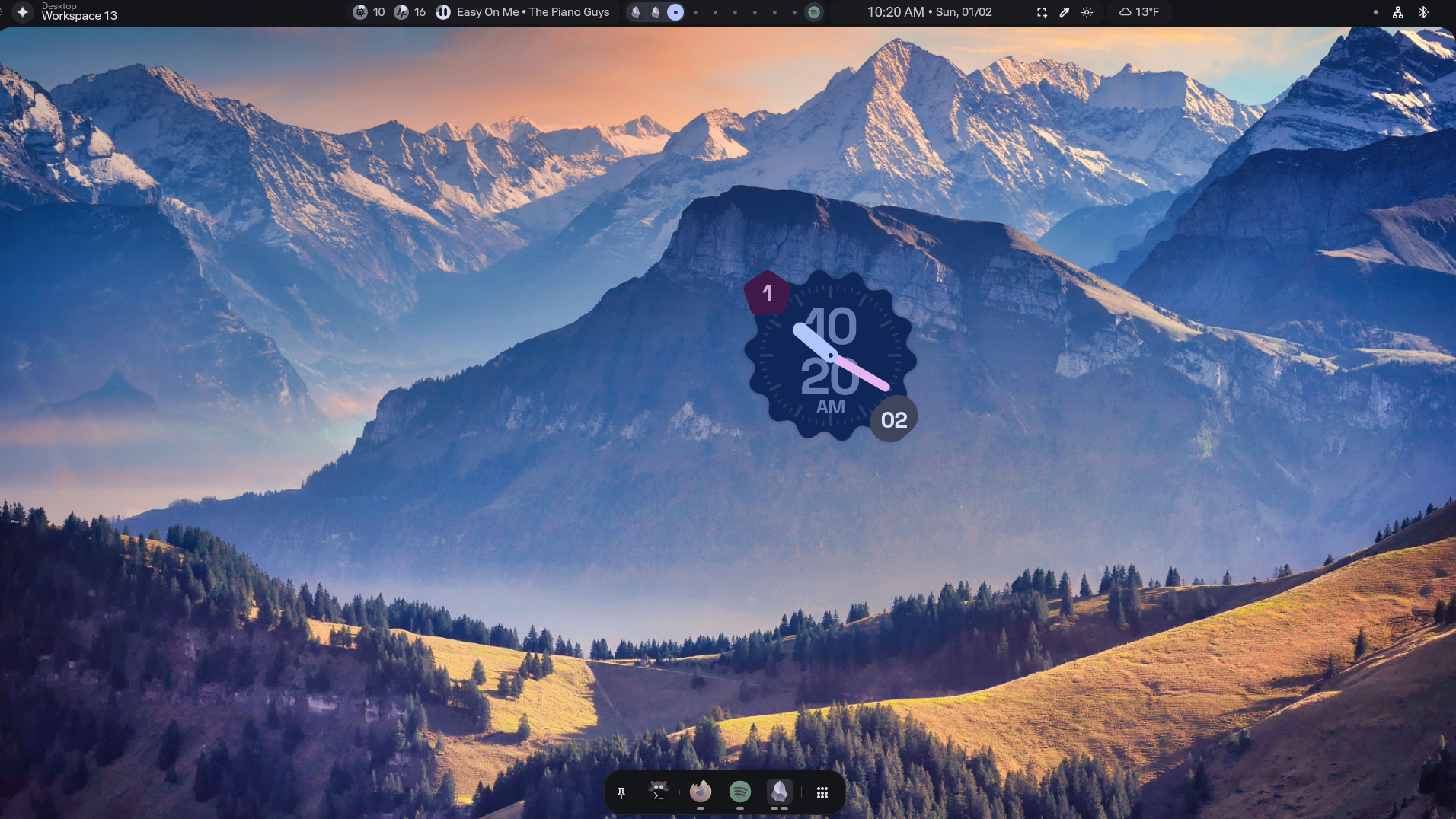This screenshot has width=1456, height=819.
Task: Toggle the brightness sun icon
Action: pos(1087,12)
